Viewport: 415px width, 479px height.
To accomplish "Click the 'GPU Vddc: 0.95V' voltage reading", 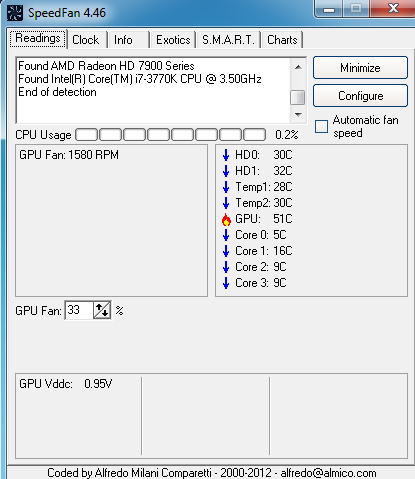I will (x=66, y=384).
